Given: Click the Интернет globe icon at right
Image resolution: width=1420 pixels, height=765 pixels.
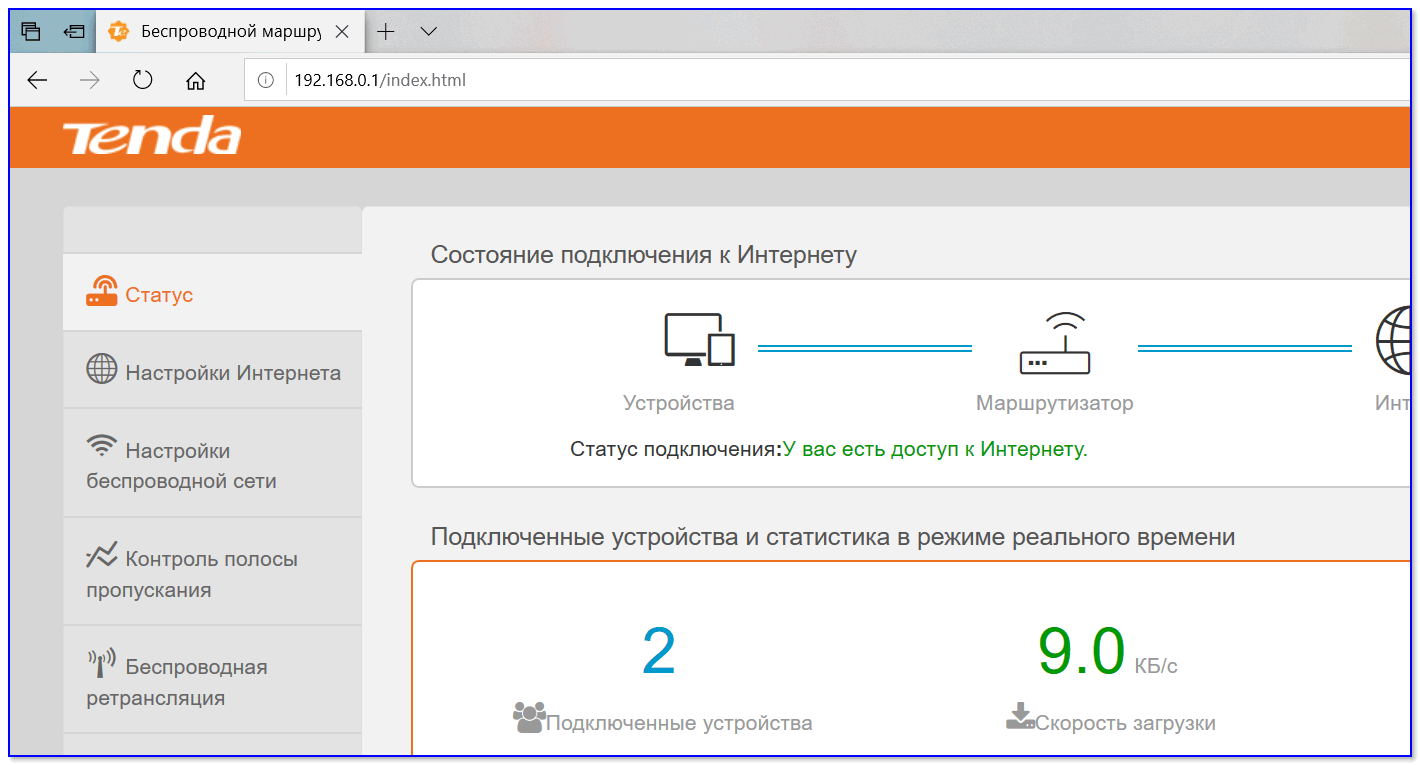Looking at the screenshot, I should pos(1394,340).
